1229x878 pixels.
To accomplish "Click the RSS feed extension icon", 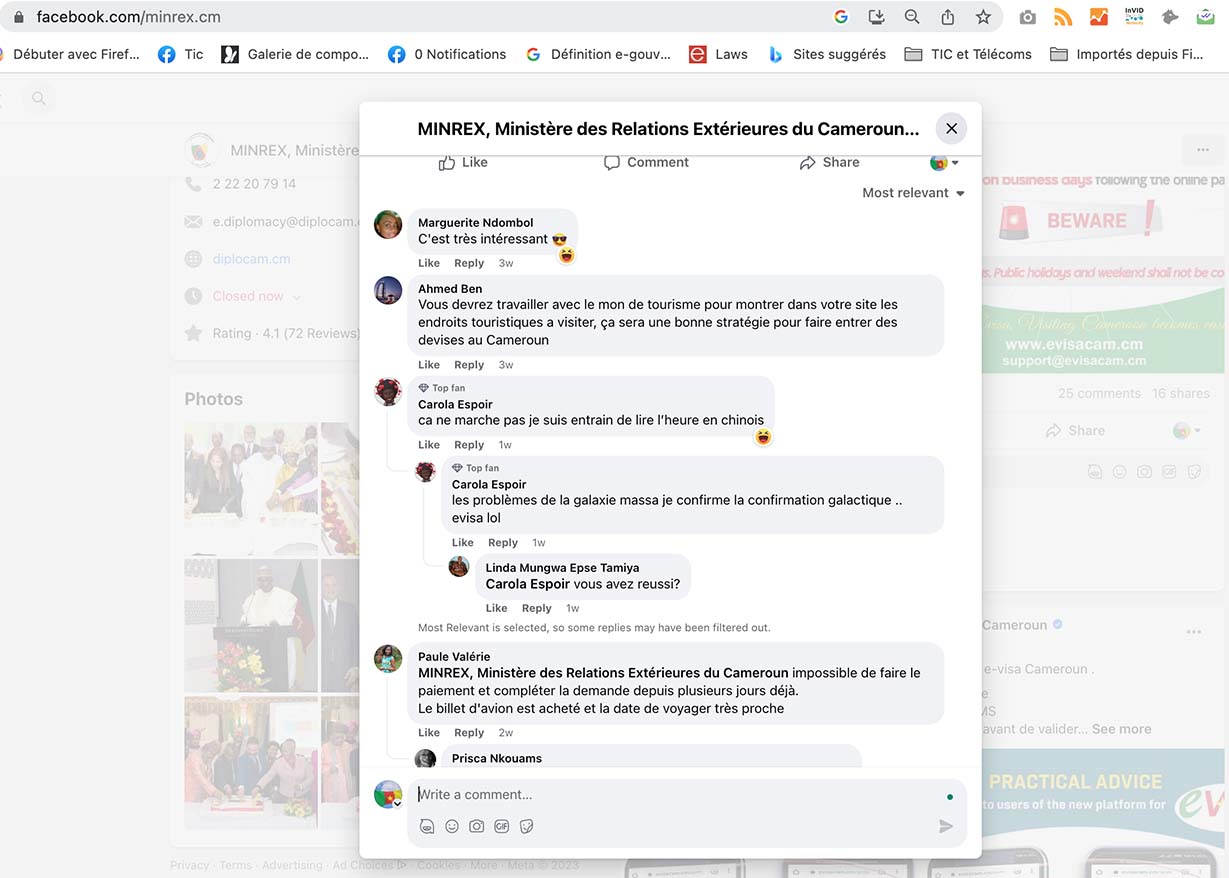I will [1063, 17].
